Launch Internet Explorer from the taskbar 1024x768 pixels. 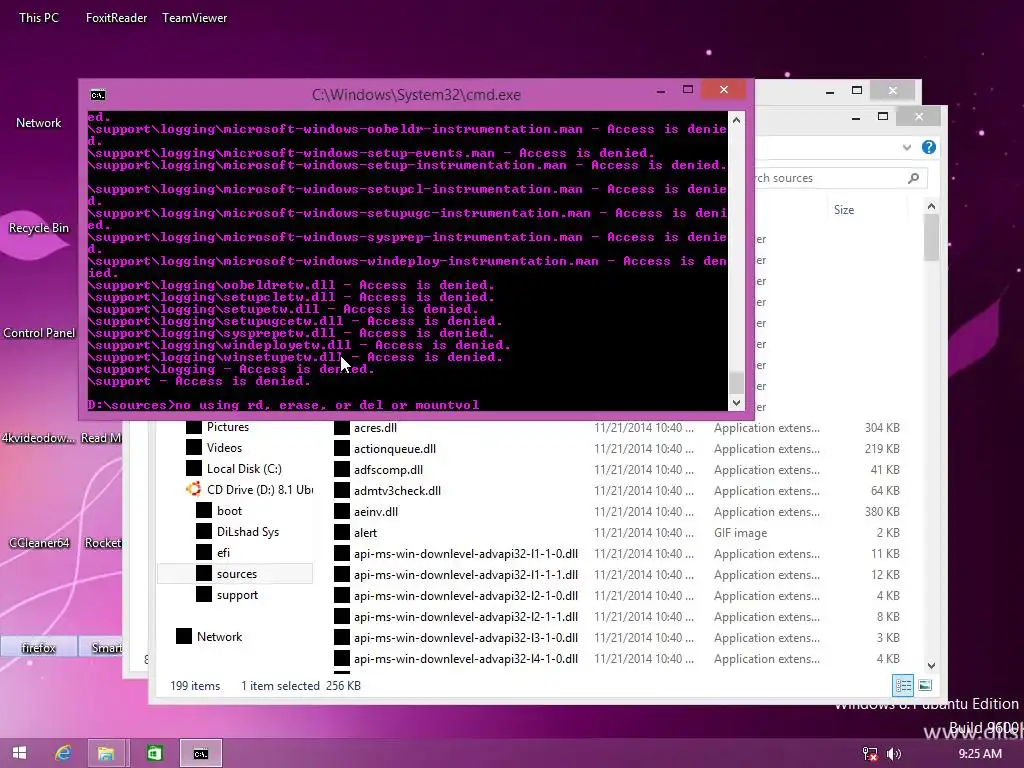(x=63, y=753)
